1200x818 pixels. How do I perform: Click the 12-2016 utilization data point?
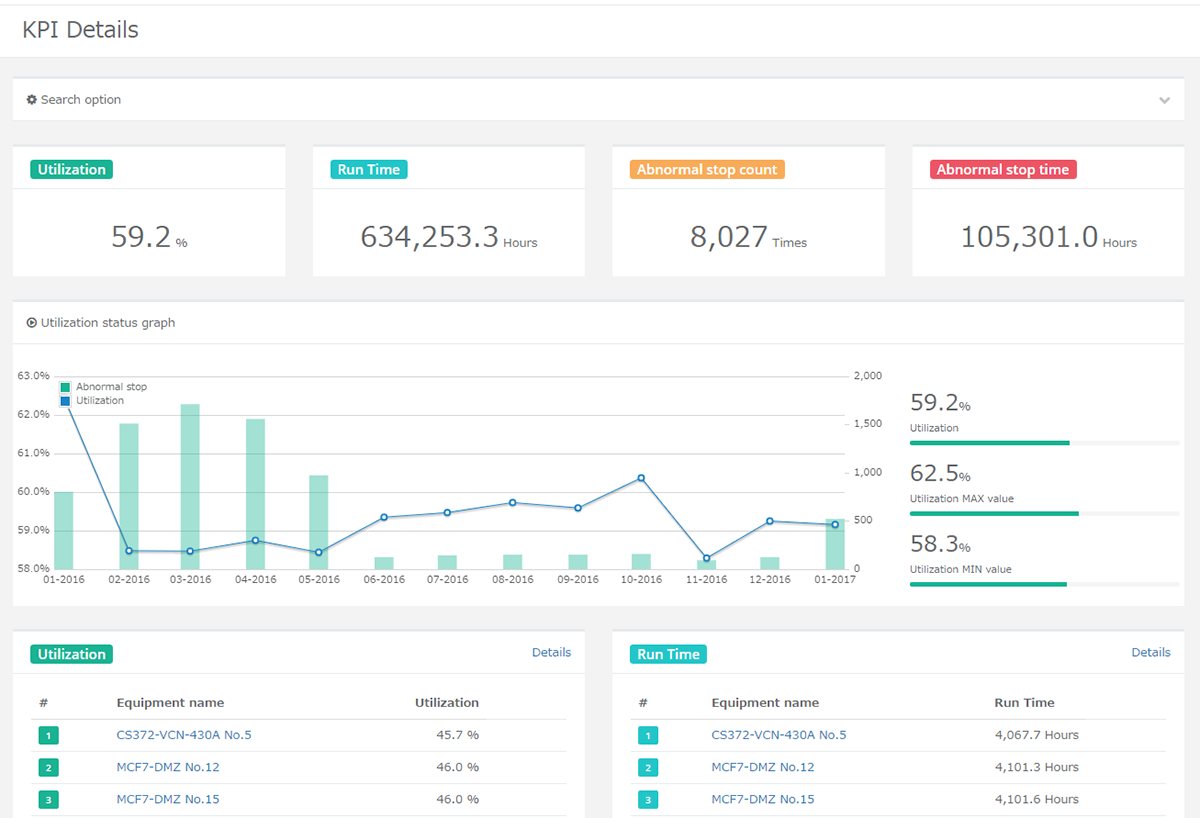pyautogui.click(x=770, y=521)
